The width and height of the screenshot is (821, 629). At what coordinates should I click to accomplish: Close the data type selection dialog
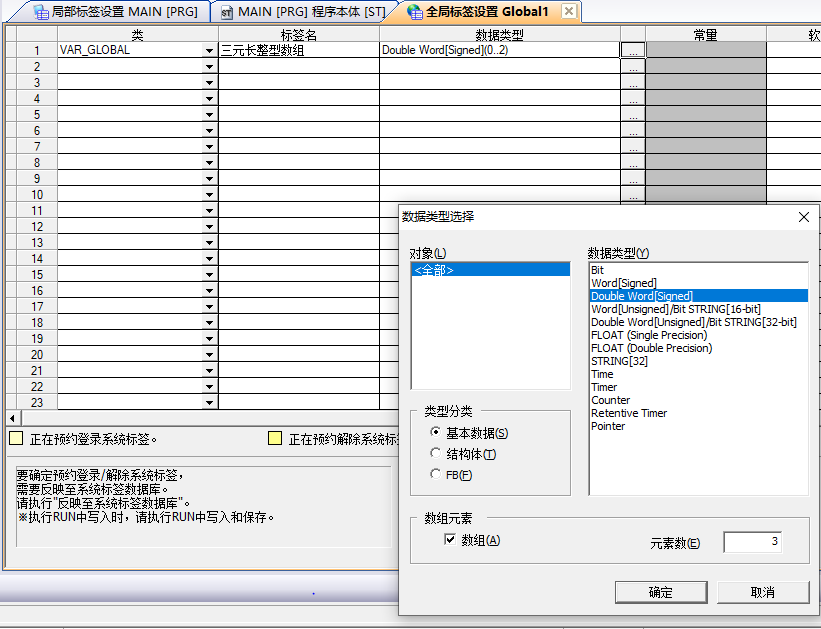pyautogui.click(x=803, y=217)
